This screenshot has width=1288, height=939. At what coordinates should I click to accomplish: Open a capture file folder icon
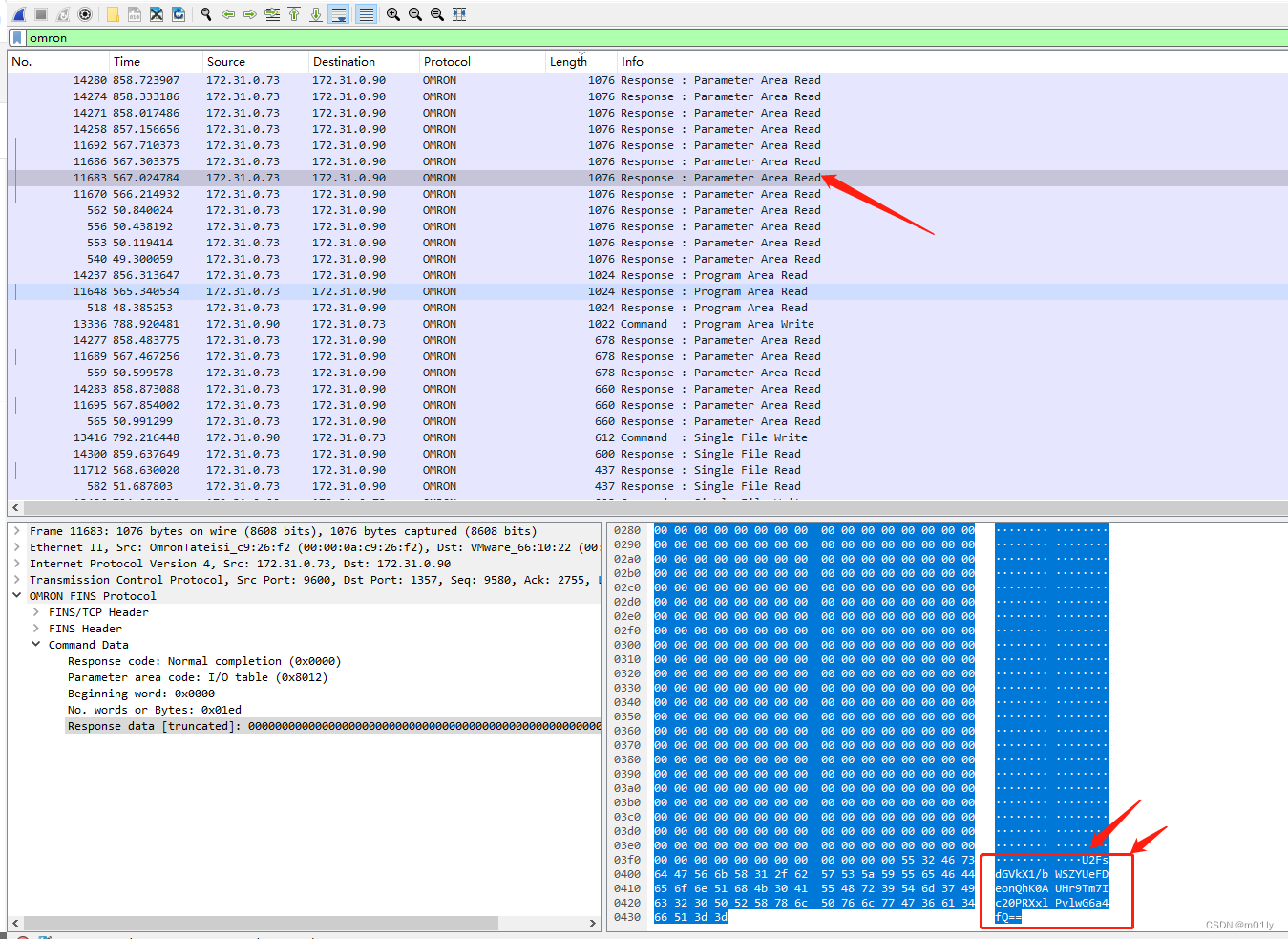(113, 14)
